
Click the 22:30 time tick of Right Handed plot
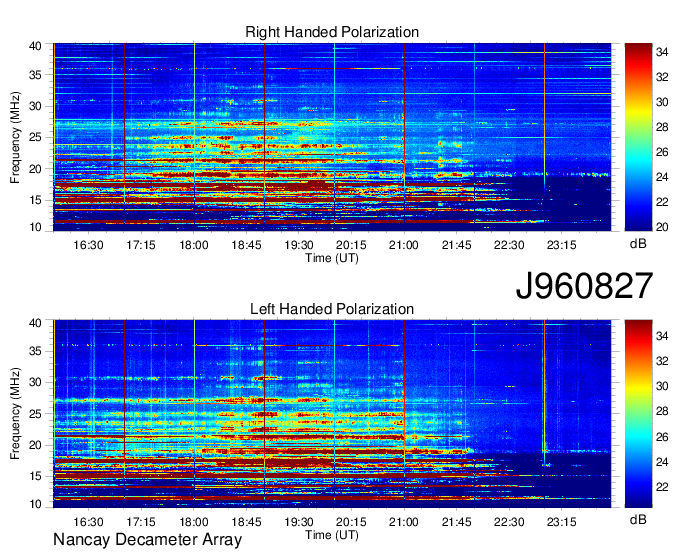pyautogui.click(x=509, y=245)
